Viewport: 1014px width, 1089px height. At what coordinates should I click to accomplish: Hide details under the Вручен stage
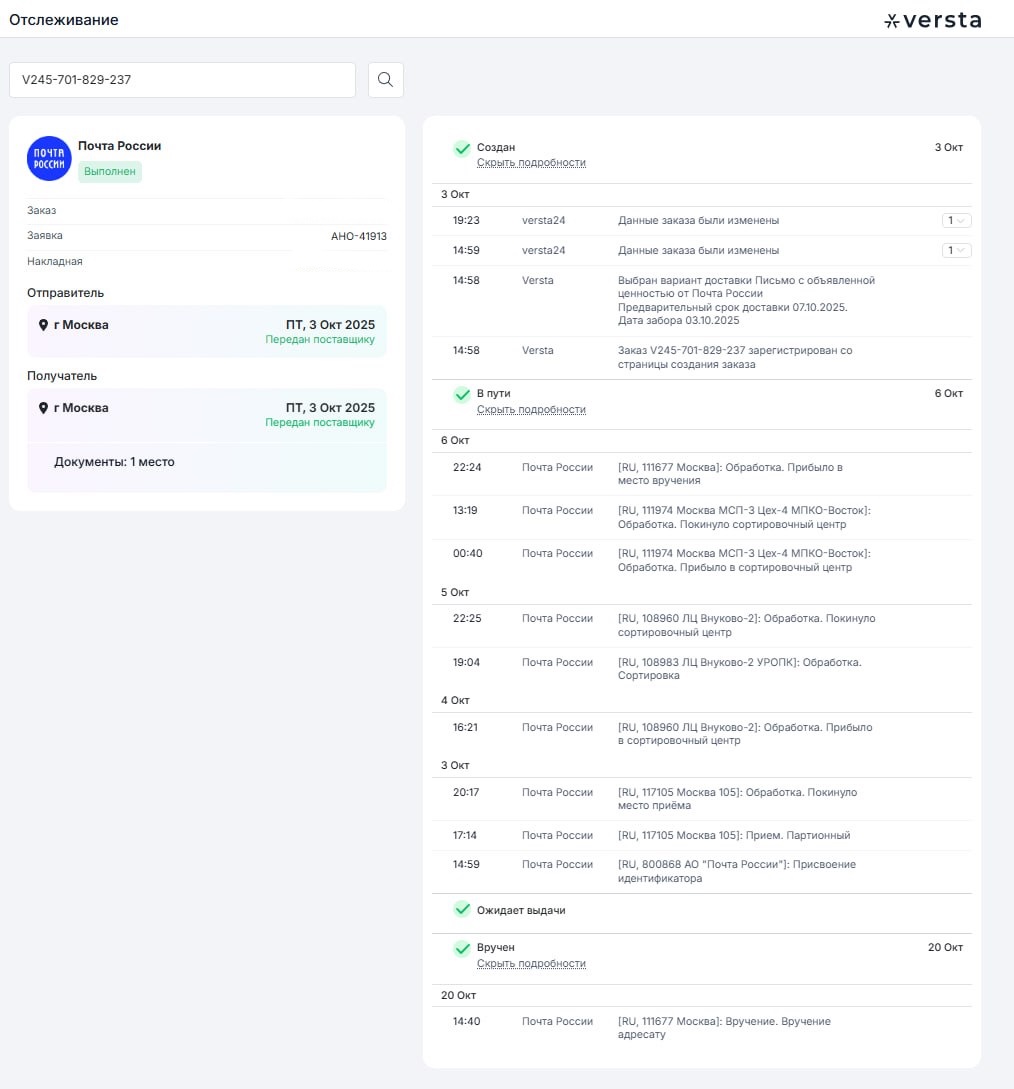click(x=531, y=964)
